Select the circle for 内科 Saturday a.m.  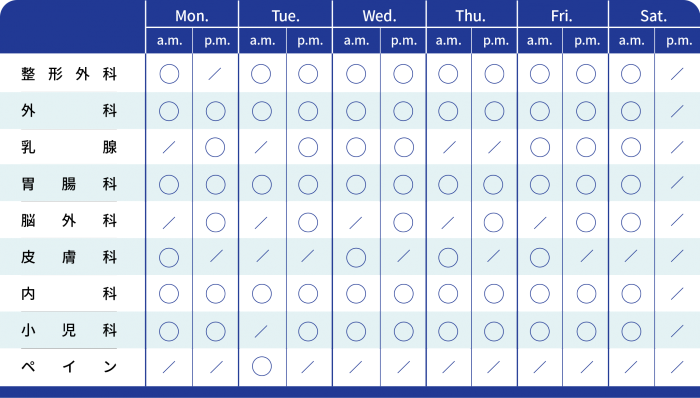click(x=631, y=294)
